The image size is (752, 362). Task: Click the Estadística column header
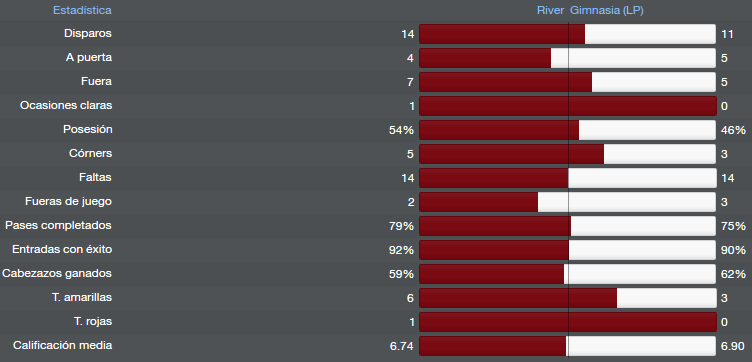click(x=82, y=10)
